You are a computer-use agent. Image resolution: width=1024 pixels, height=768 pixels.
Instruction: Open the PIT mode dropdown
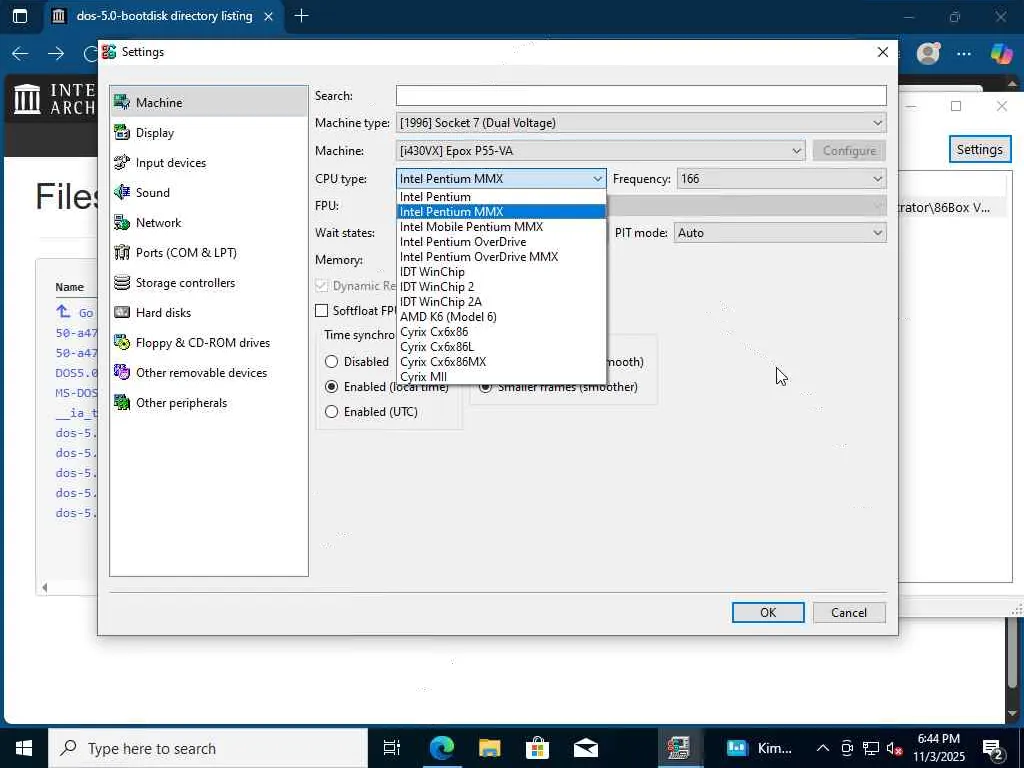coord(780,232)
